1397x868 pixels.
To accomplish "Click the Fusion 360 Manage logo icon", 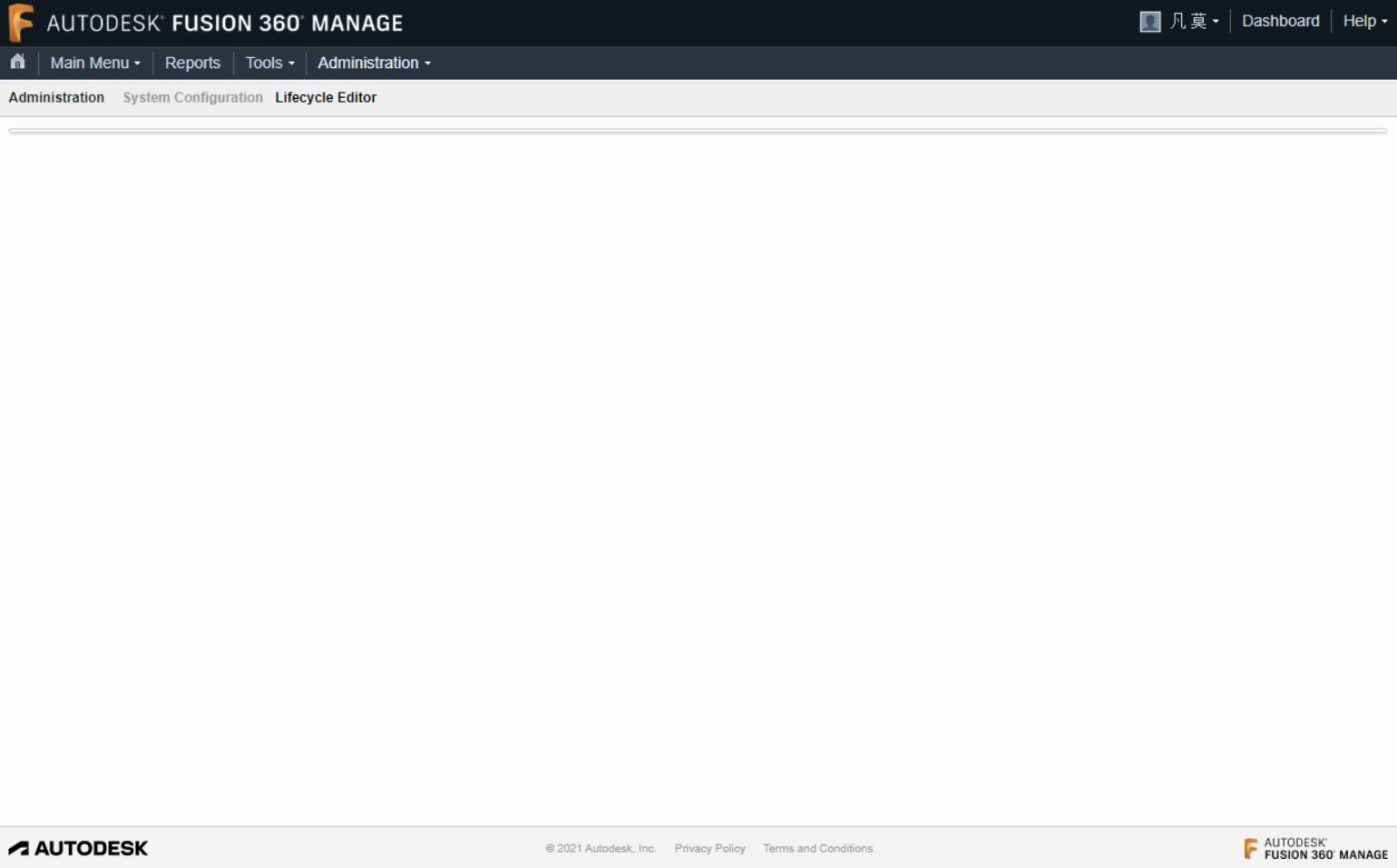I will click(x=21, y=23).
